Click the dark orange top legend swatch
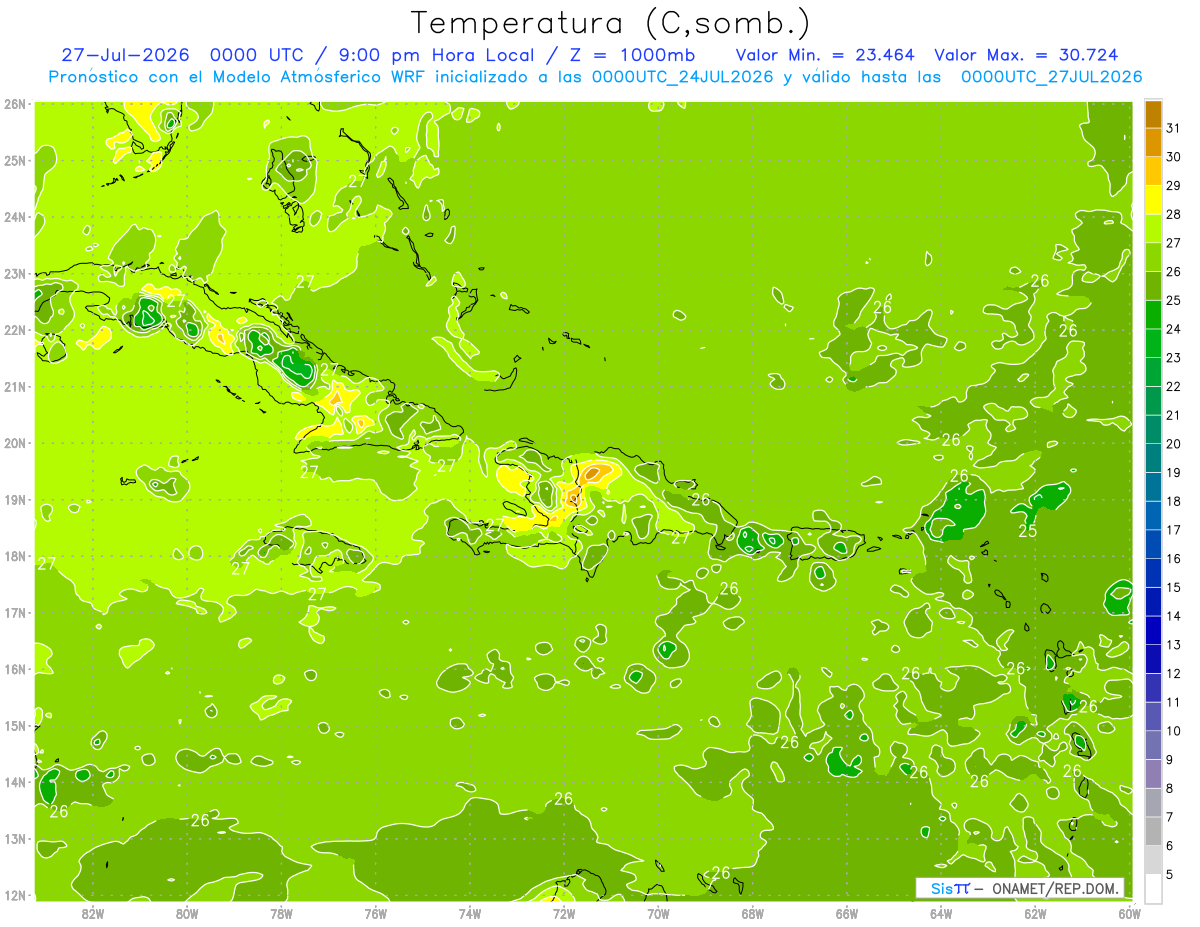 click(x=1153, y=114)
